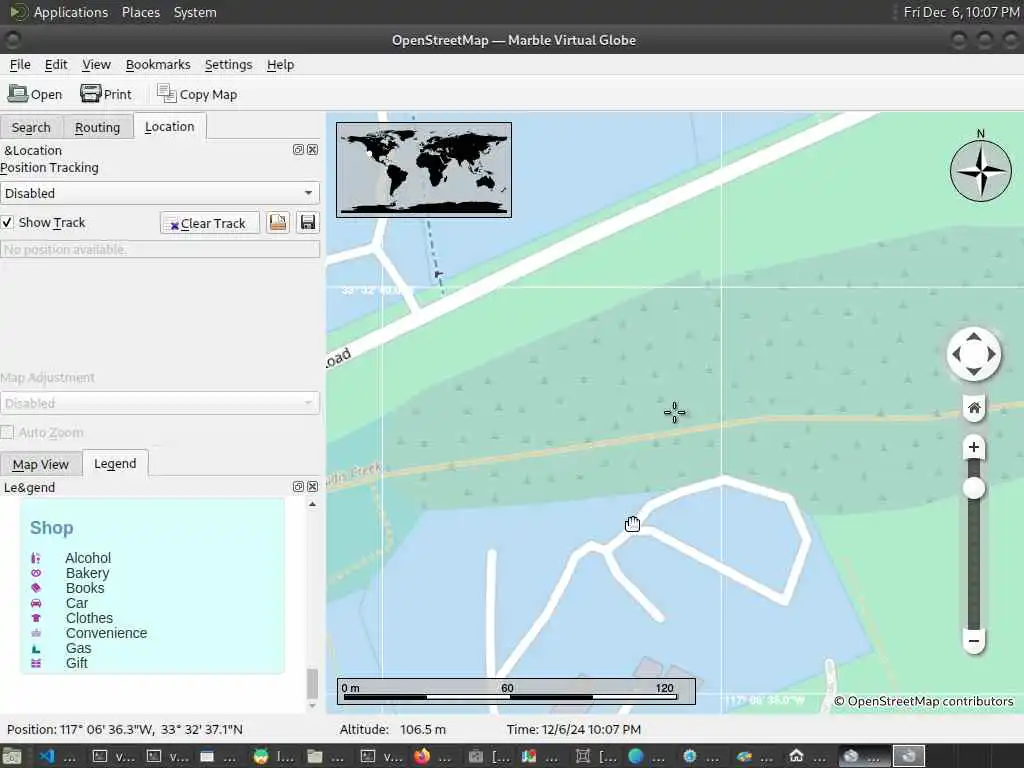
Task: Click the Position coordinates in status bar
Action: pyautogui.click(x=125, y=729)
